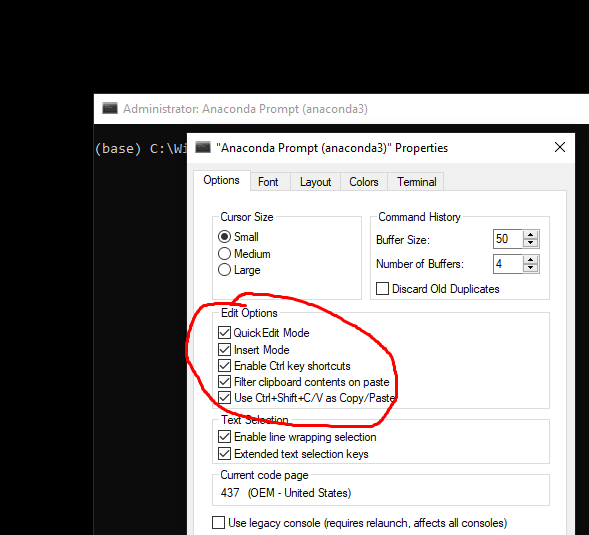589x535 pixels.
Task: Increase Buffer Size with up arrow
Action: coord(531,234)
